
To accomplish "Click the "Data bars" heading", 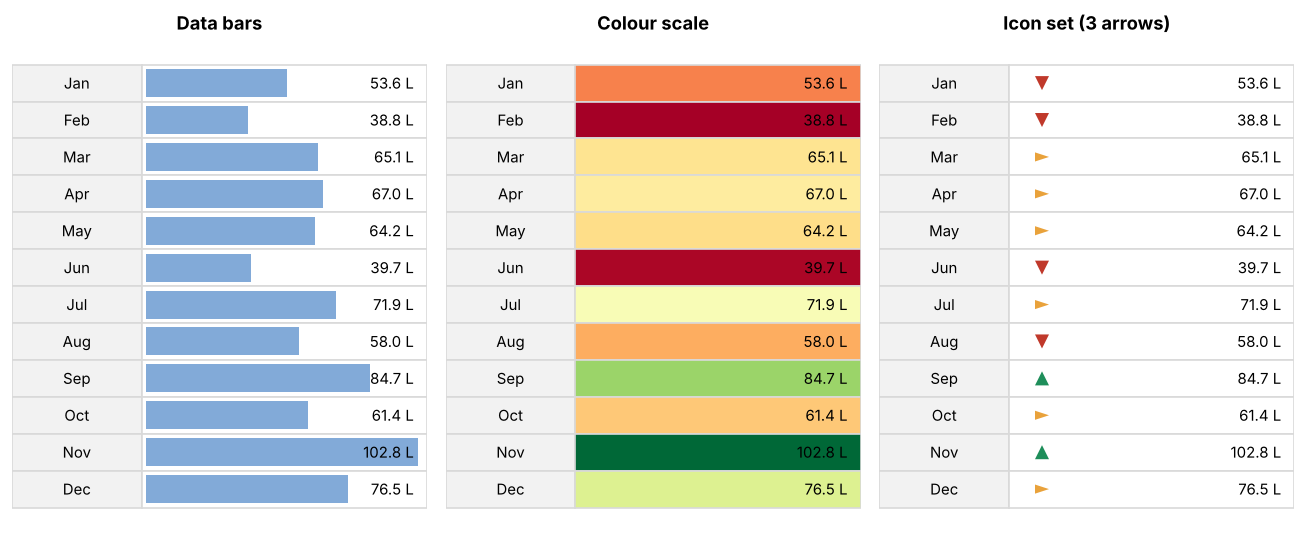I will coord(219,23).
